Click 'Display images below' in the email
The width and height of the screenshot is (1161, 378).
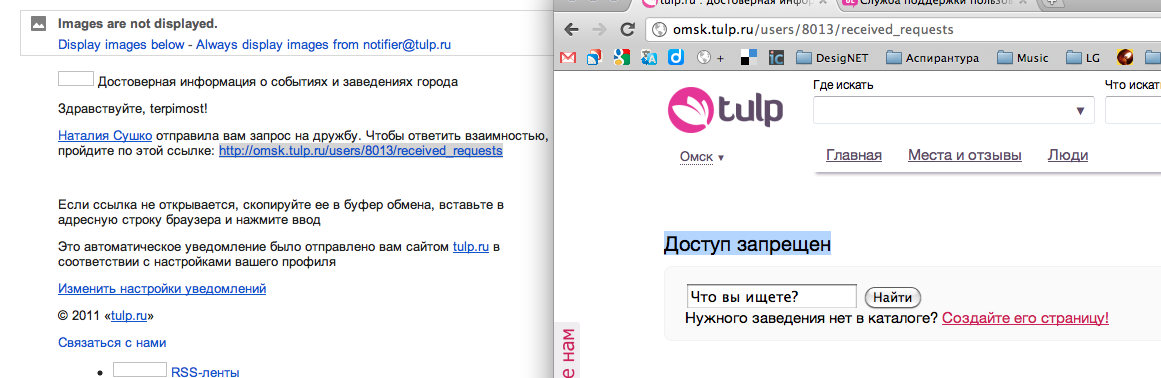pyautogui.click(x=121, y=44)
